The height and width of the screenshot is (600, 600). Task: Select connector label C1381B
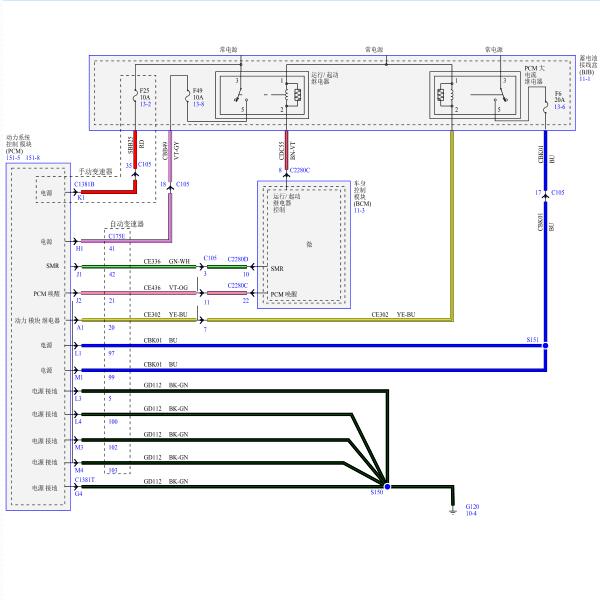[84, 184]
